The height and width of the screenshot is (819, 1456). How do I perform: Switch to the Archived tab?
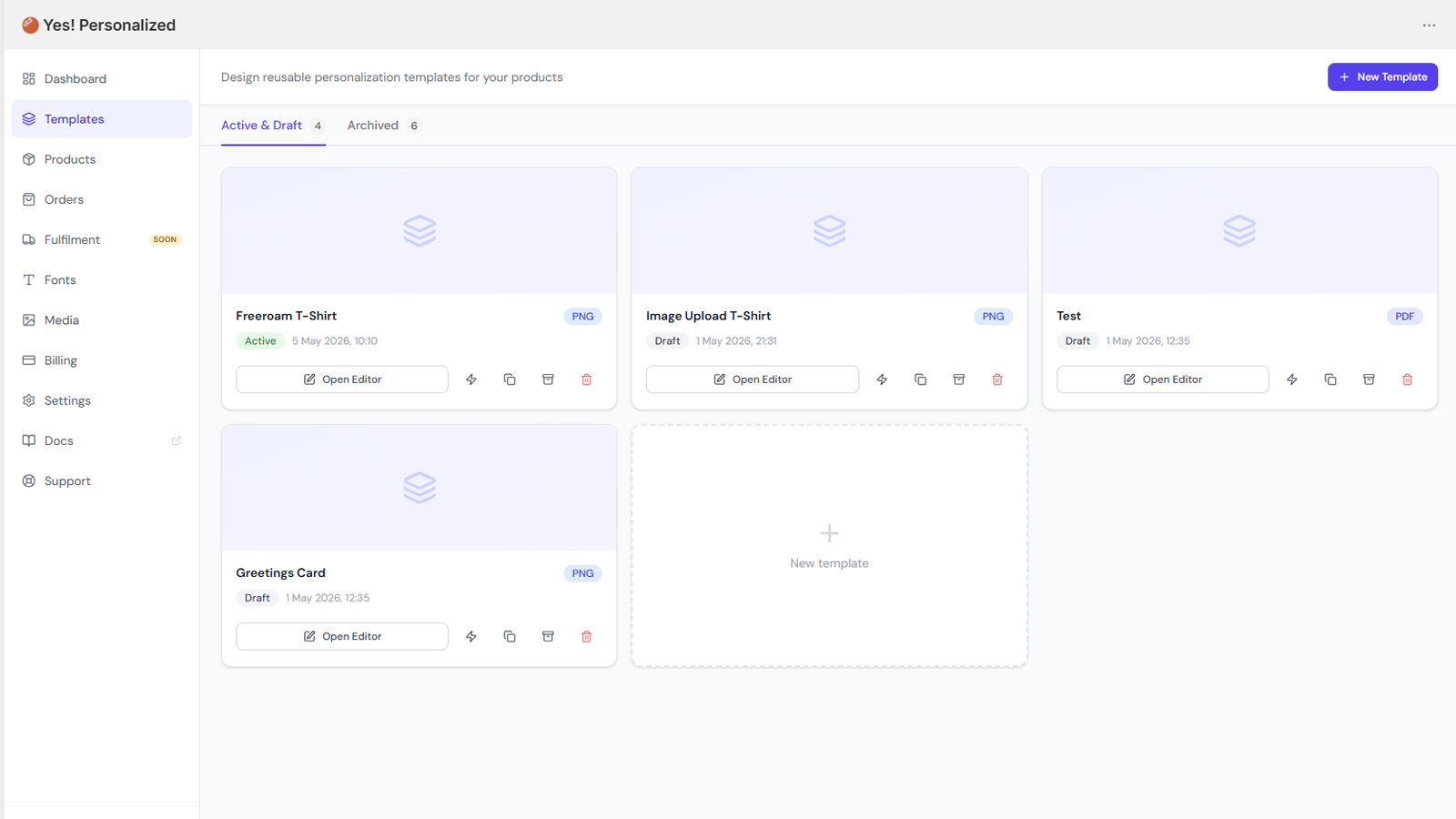(x=384, y=126)
